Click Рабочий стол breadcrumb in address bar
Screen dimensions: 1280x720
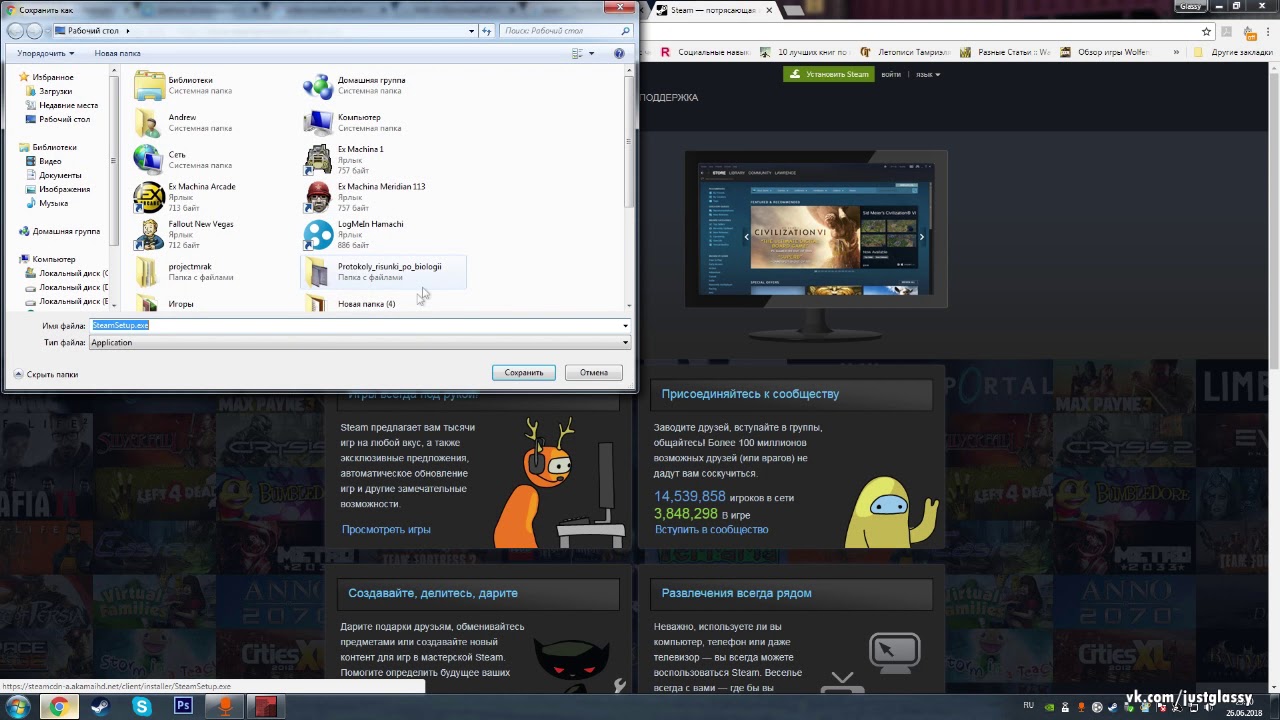(93, 31)
